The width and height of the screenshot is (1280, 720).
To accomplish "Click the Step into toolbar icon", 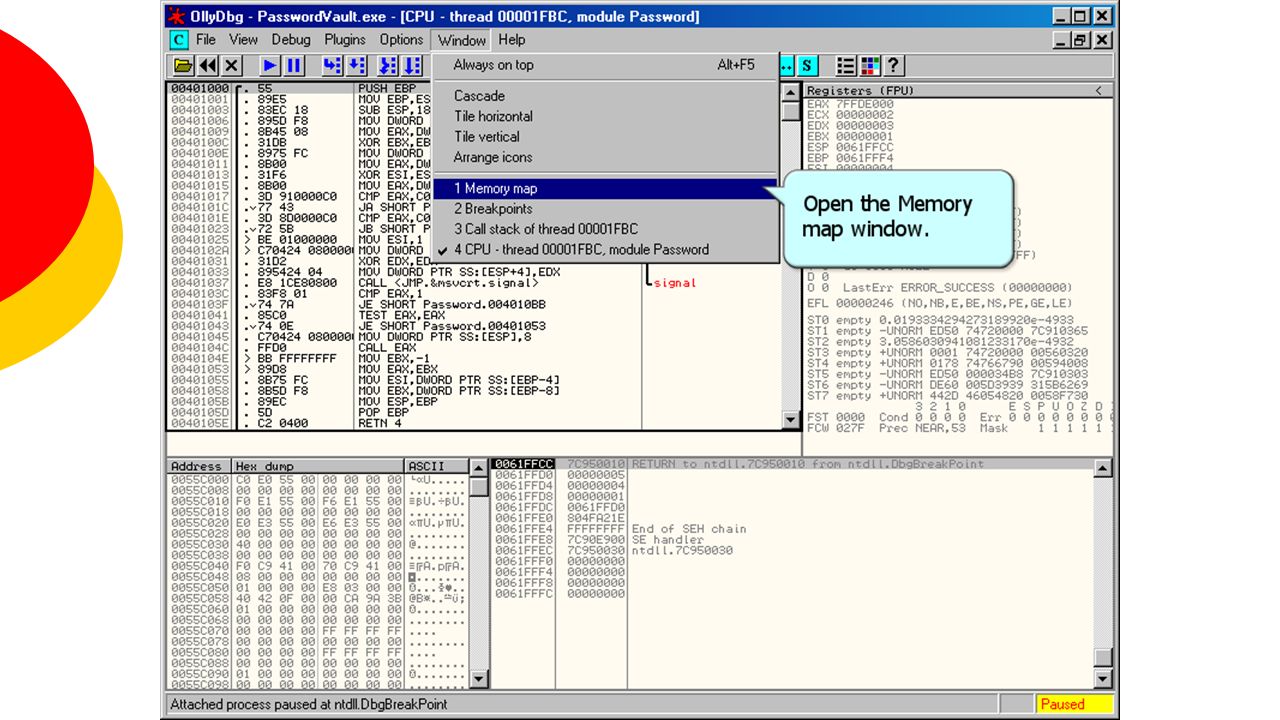I will 331,66.
